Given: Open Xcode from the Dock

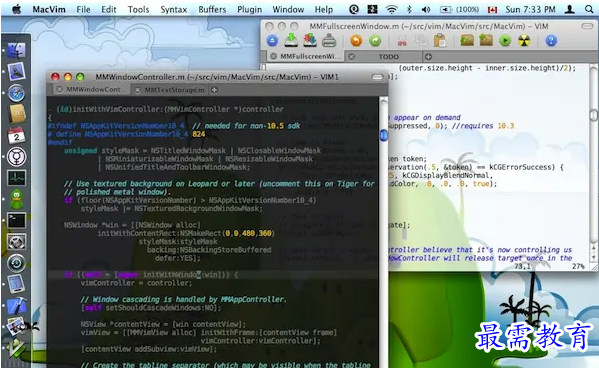Looking at the screenshot, I should (x=16, y=306).
